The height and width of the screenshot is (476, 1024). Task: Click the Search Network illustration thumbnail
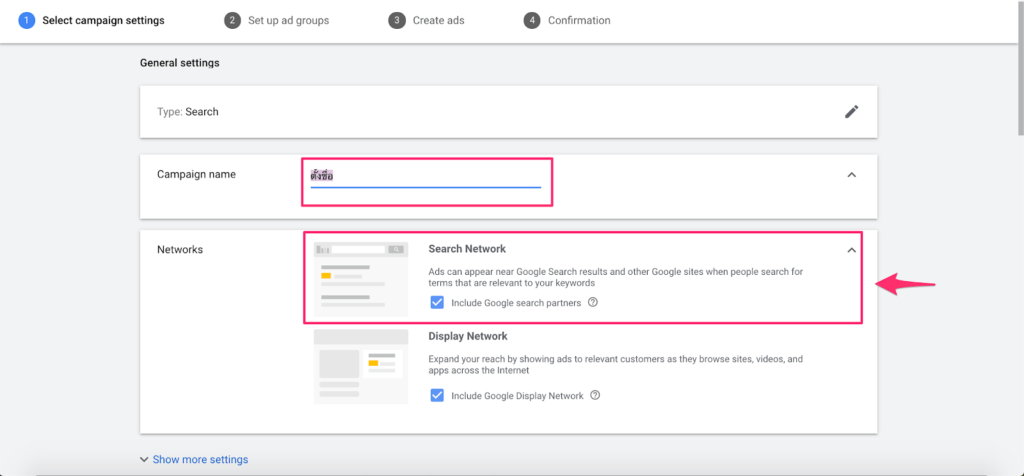pyautogui.click(x=360, y=279)
